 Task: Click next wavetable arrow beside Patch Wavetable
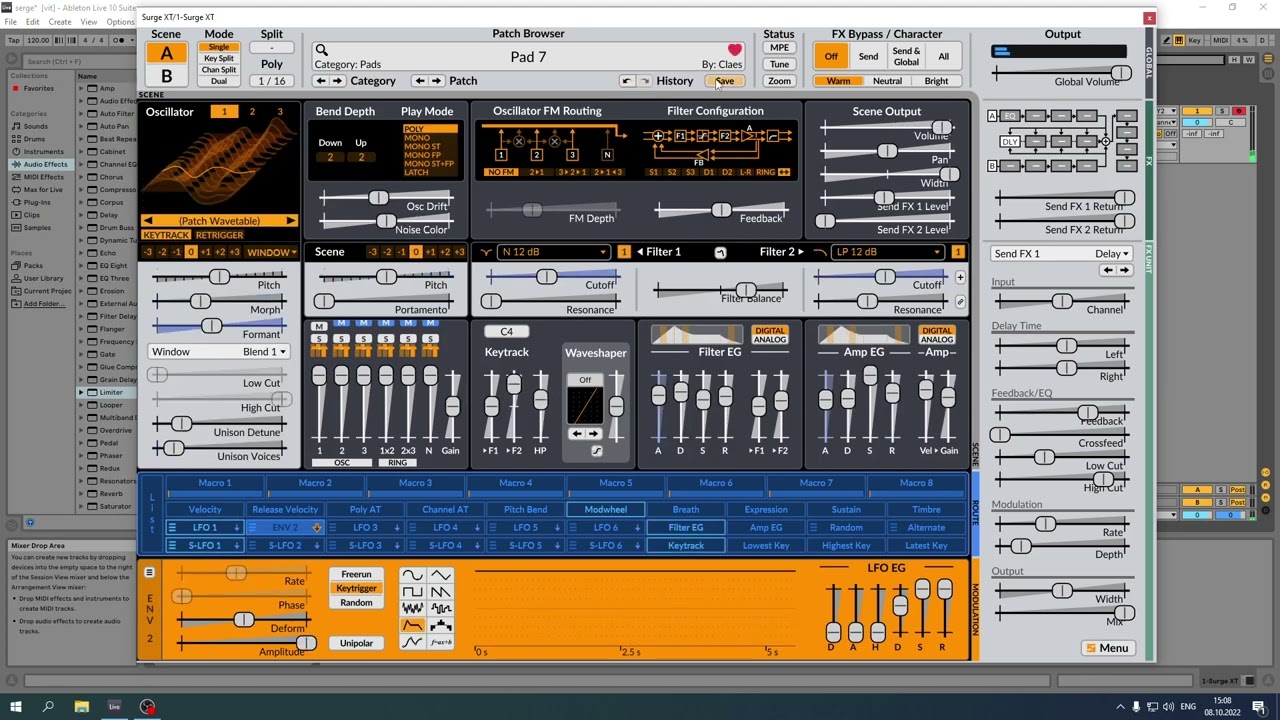[x=290, y=221]
